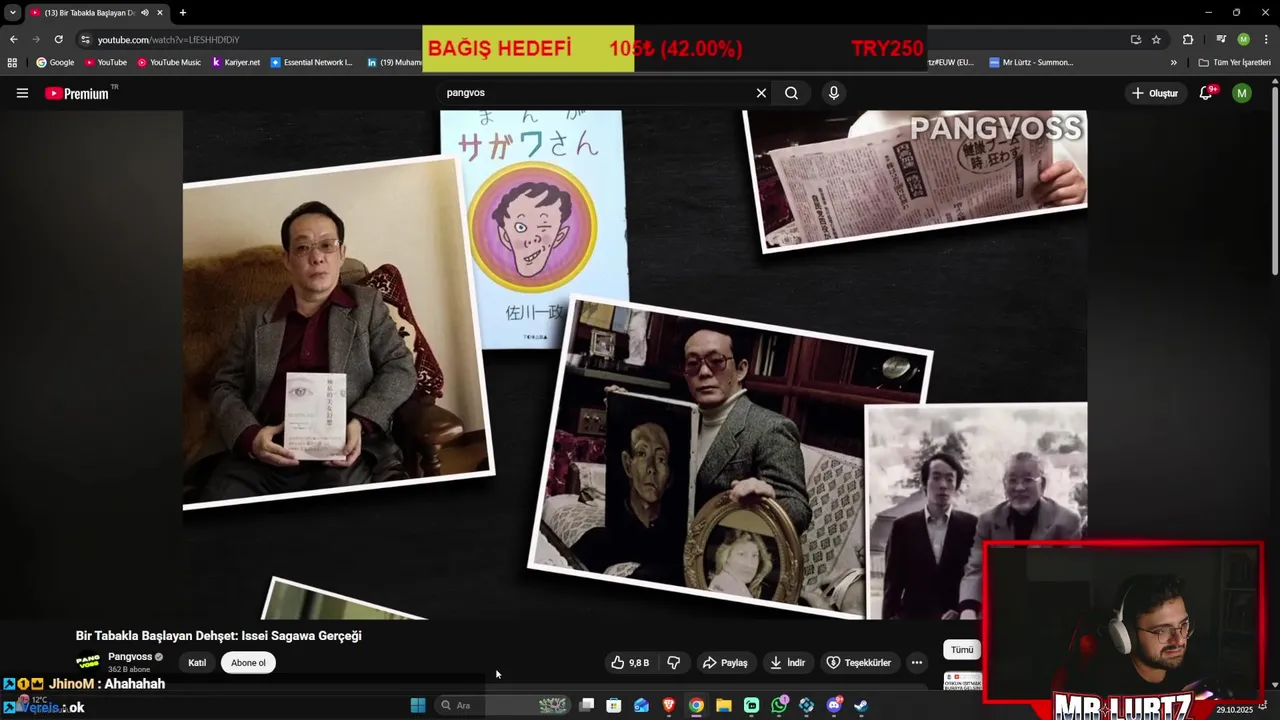The image size is (1280, 720).
Task: Open the apps grid in bookmarks bar
Action: pyautogui.click(x=12, y=62)
